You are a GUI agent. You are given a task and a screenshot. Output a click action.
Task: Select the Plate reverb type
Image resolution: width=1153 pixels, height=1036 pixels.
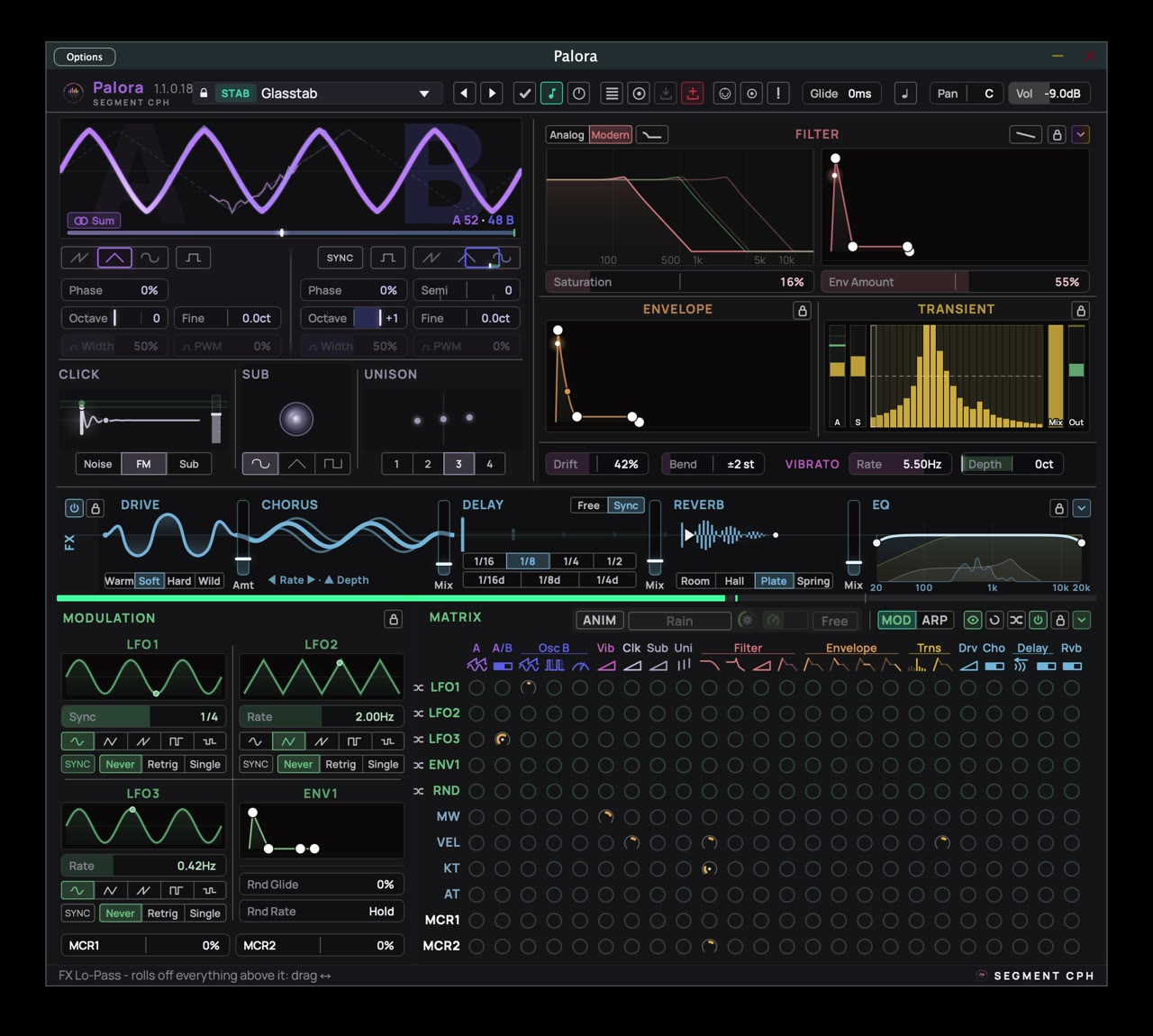[774, 581]
